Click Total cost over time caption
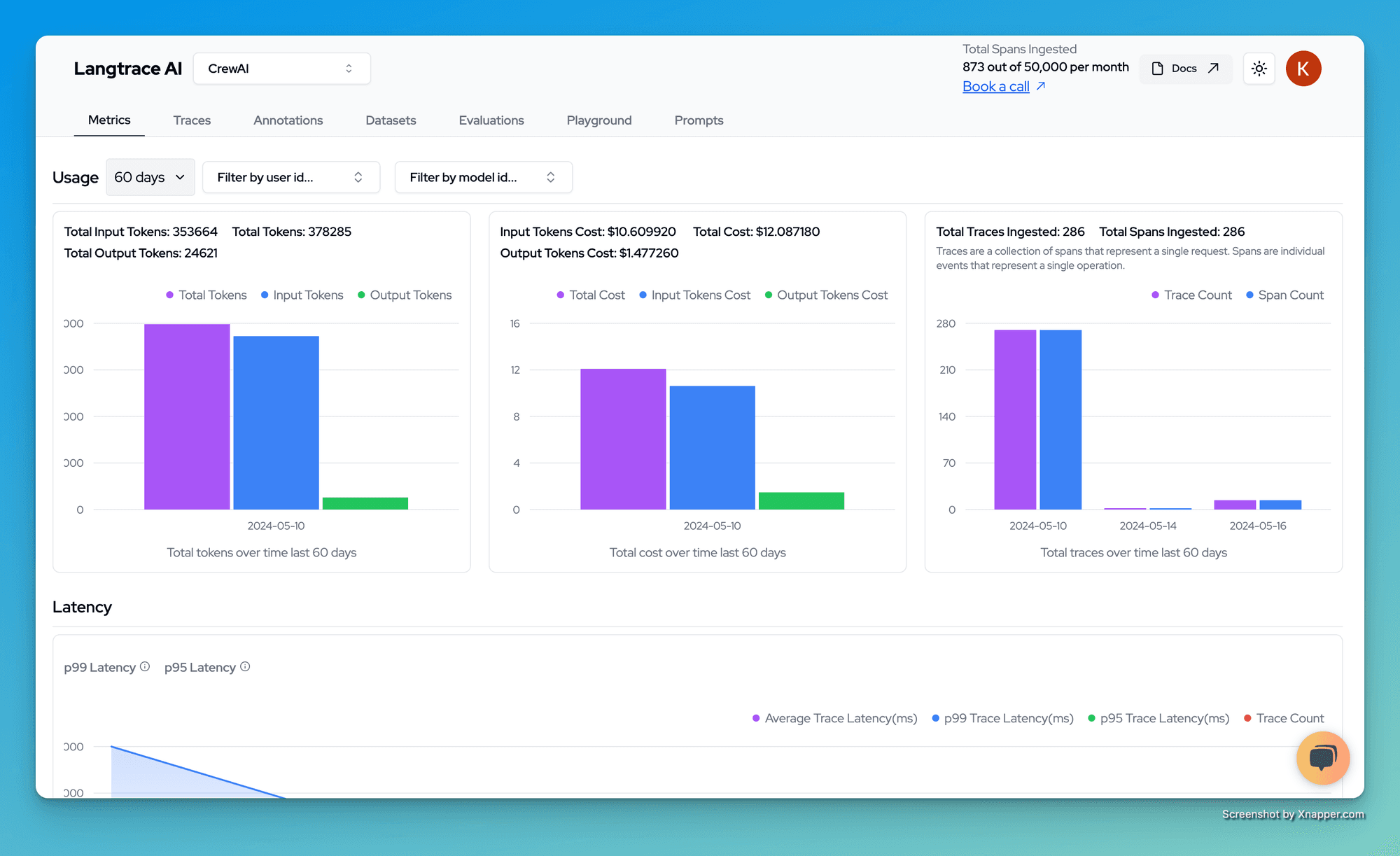The image size is (1400, 856). tap(697, 552)
